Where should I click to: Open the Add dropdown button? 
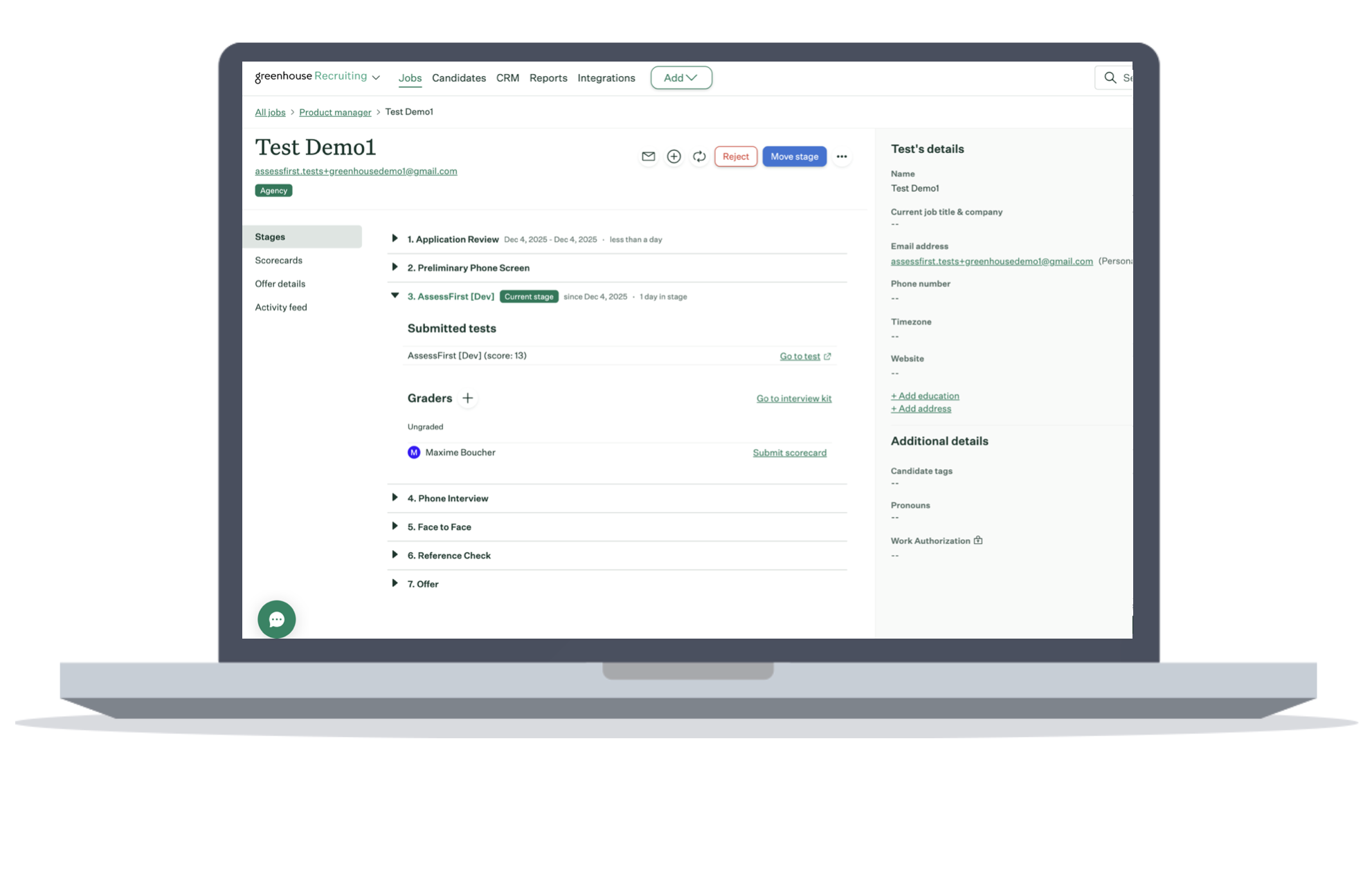[x=680, y=77]
